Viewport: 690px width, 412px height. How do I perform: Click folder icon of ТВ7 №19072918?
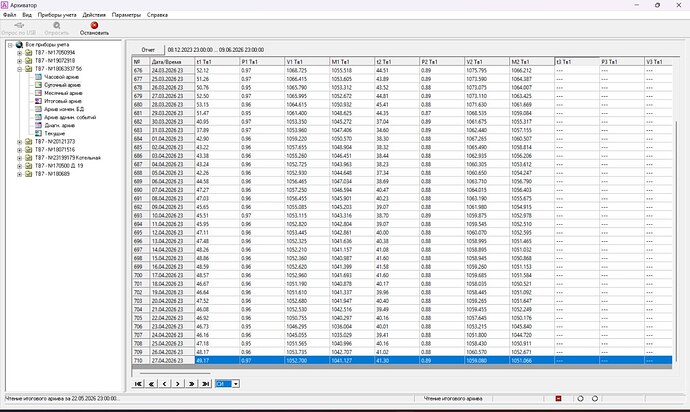29,60
